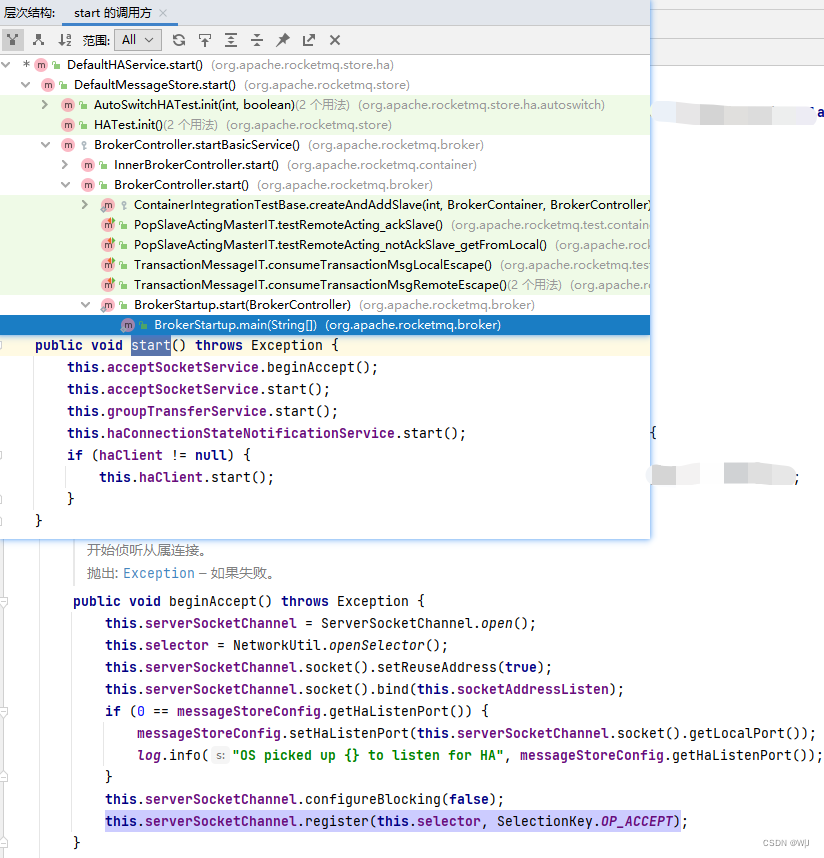Viewport: 824px width, 858px height.
Task: Click 'haConnectionStateNotificationService' in code
Action: pyautogui.click(x=251, y=433)
